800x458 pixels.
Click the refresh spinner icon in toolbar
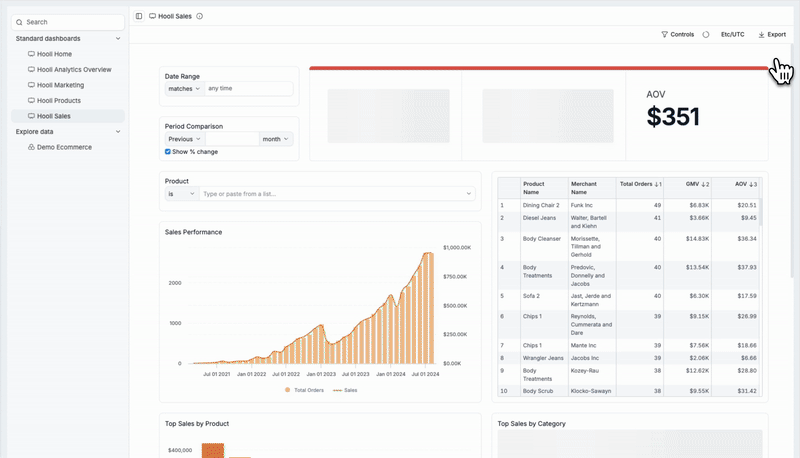coord(706,34)
